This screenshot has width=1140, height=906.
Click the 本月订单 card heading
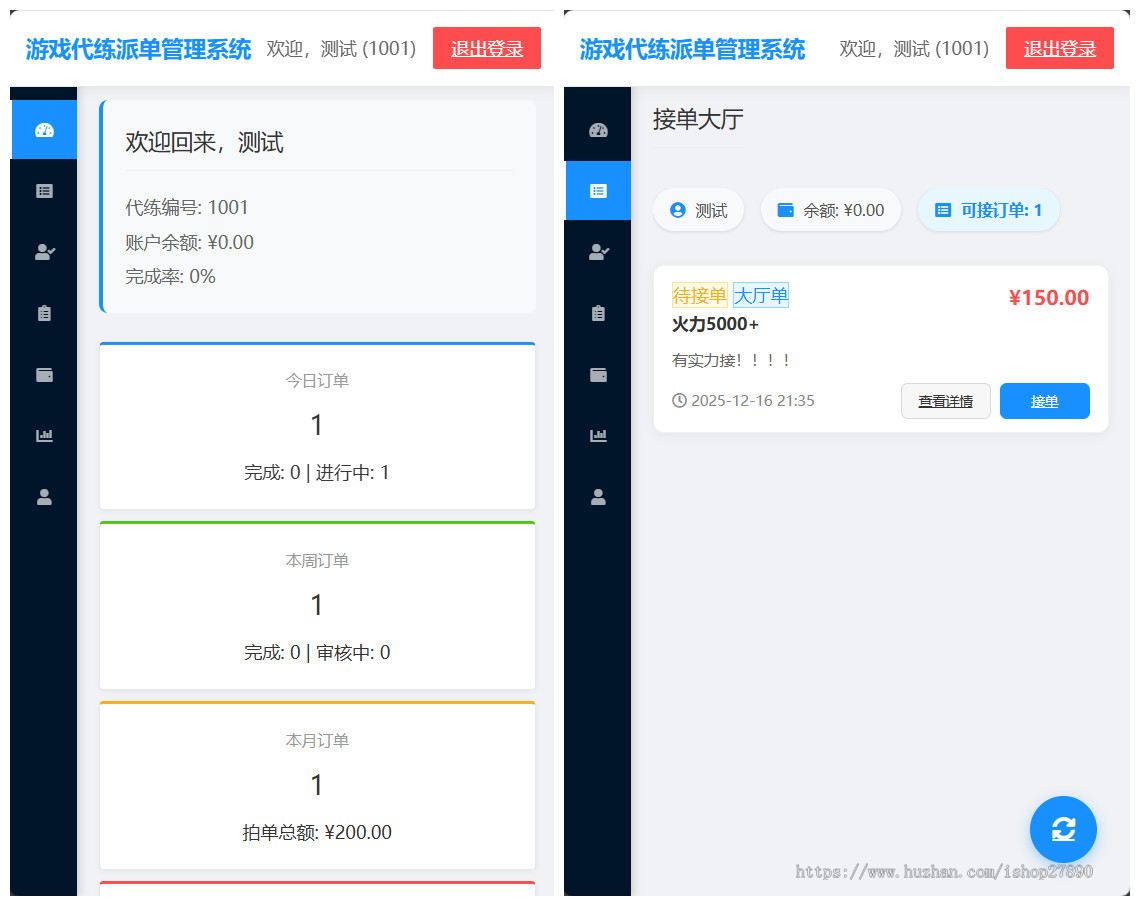[317, 740]
